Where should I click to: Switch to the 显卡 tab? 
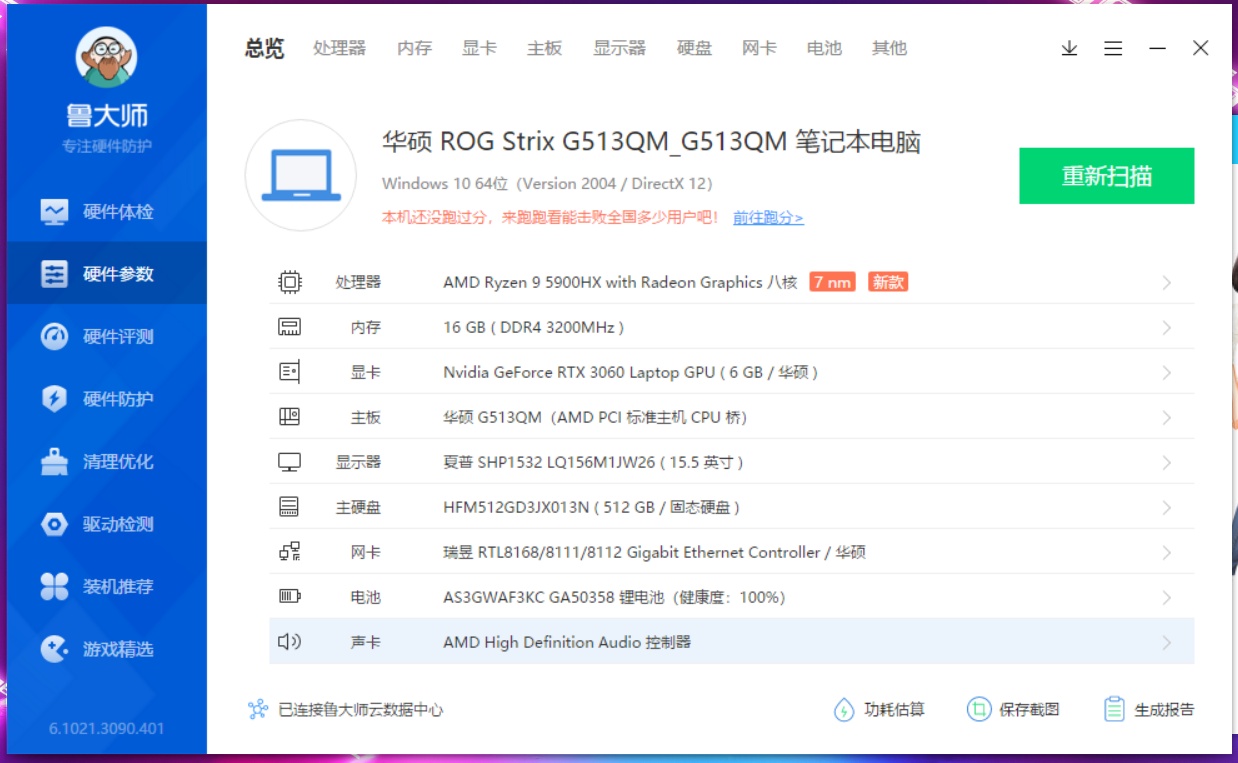(479, 48)
